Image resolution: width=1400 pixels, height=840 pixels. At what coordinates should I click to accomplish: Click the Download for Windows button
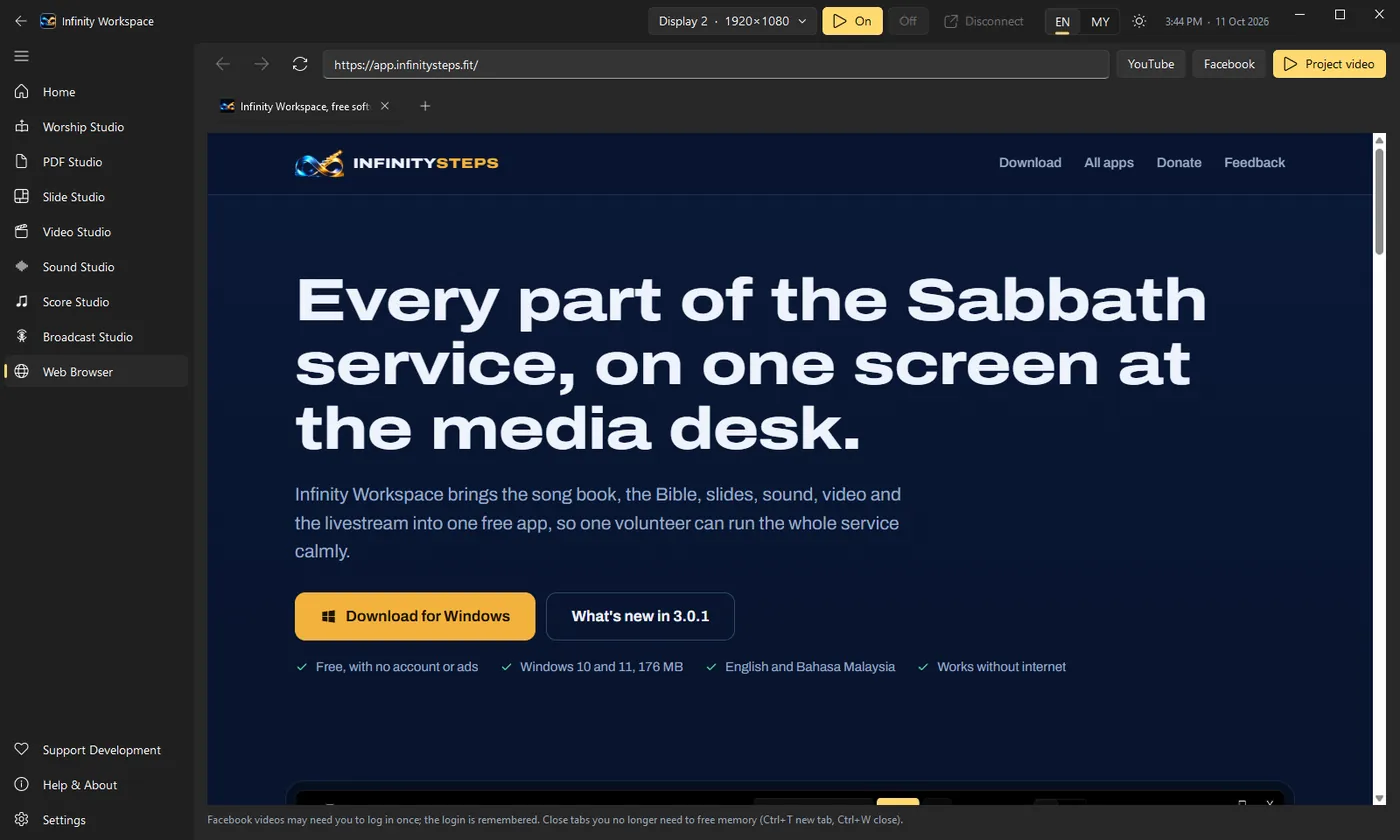[415, 616]
